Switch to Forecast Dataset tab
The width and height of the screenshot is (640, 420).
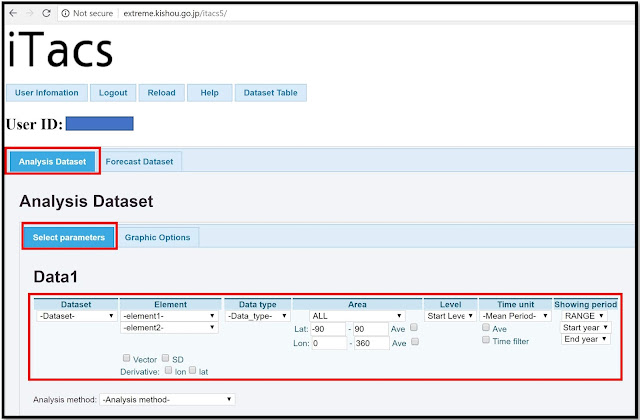click(x=140, y=162)
